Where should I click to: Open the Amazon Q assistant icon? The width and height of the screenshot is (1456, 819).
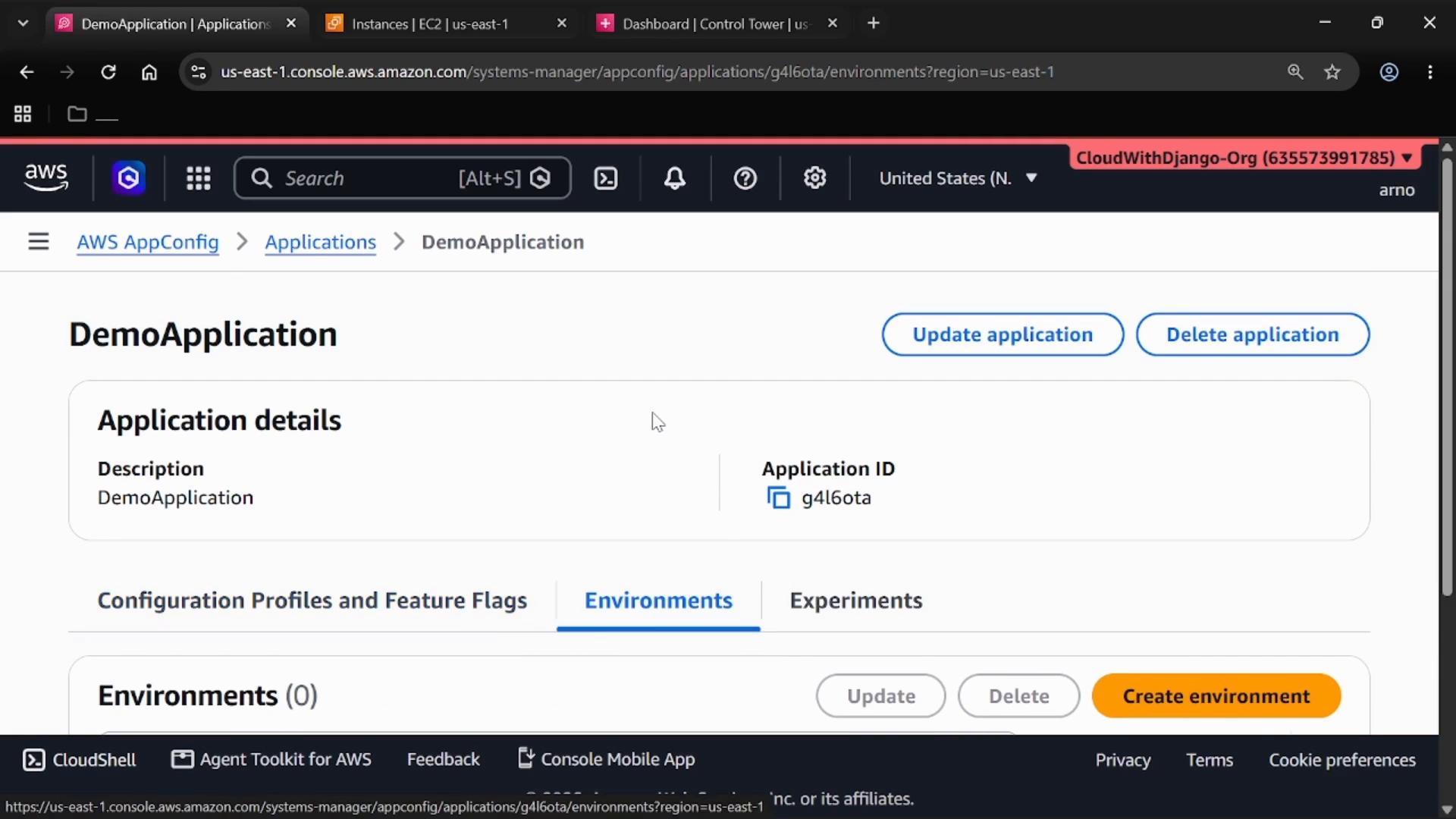click(x=129, y=178)
